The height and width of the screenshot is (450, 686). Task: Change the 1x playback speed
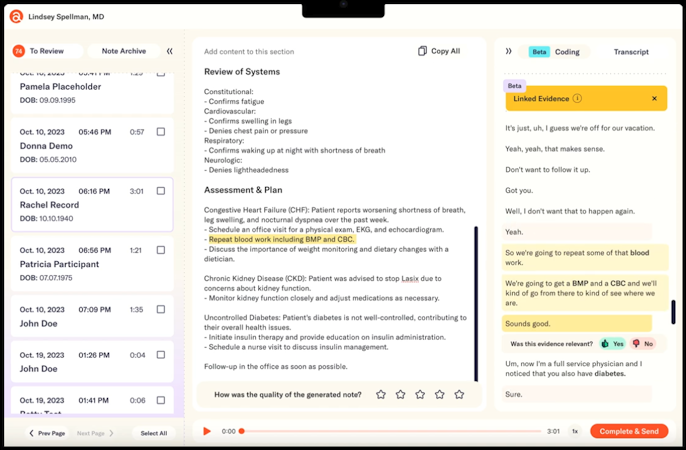(575, 431)
